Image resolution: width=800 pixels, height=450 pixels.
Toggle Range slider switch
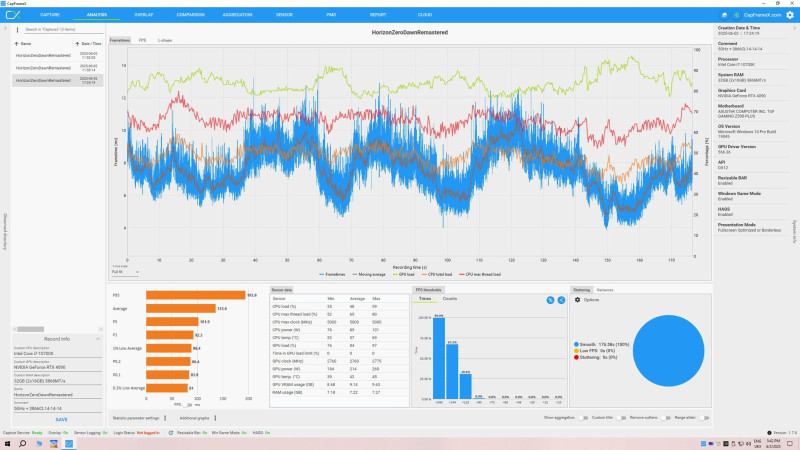coord(704,418)
